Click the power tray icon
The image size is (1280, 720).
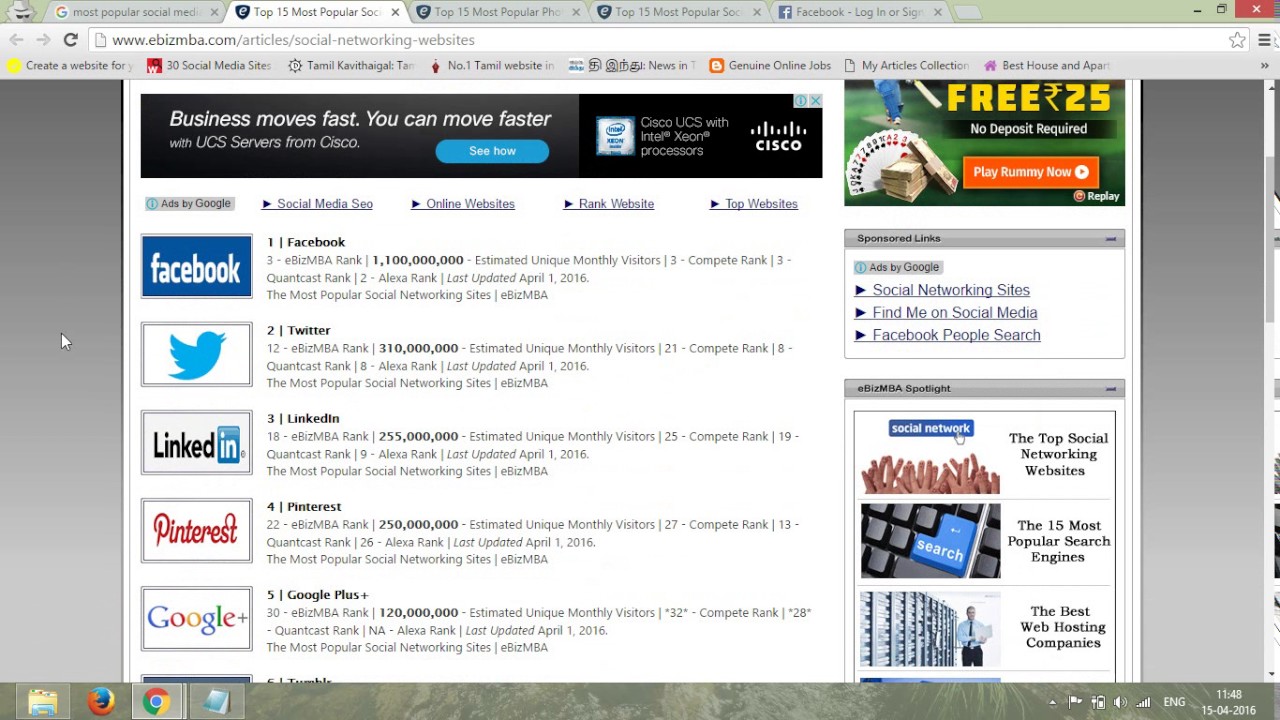[1098, 702]
